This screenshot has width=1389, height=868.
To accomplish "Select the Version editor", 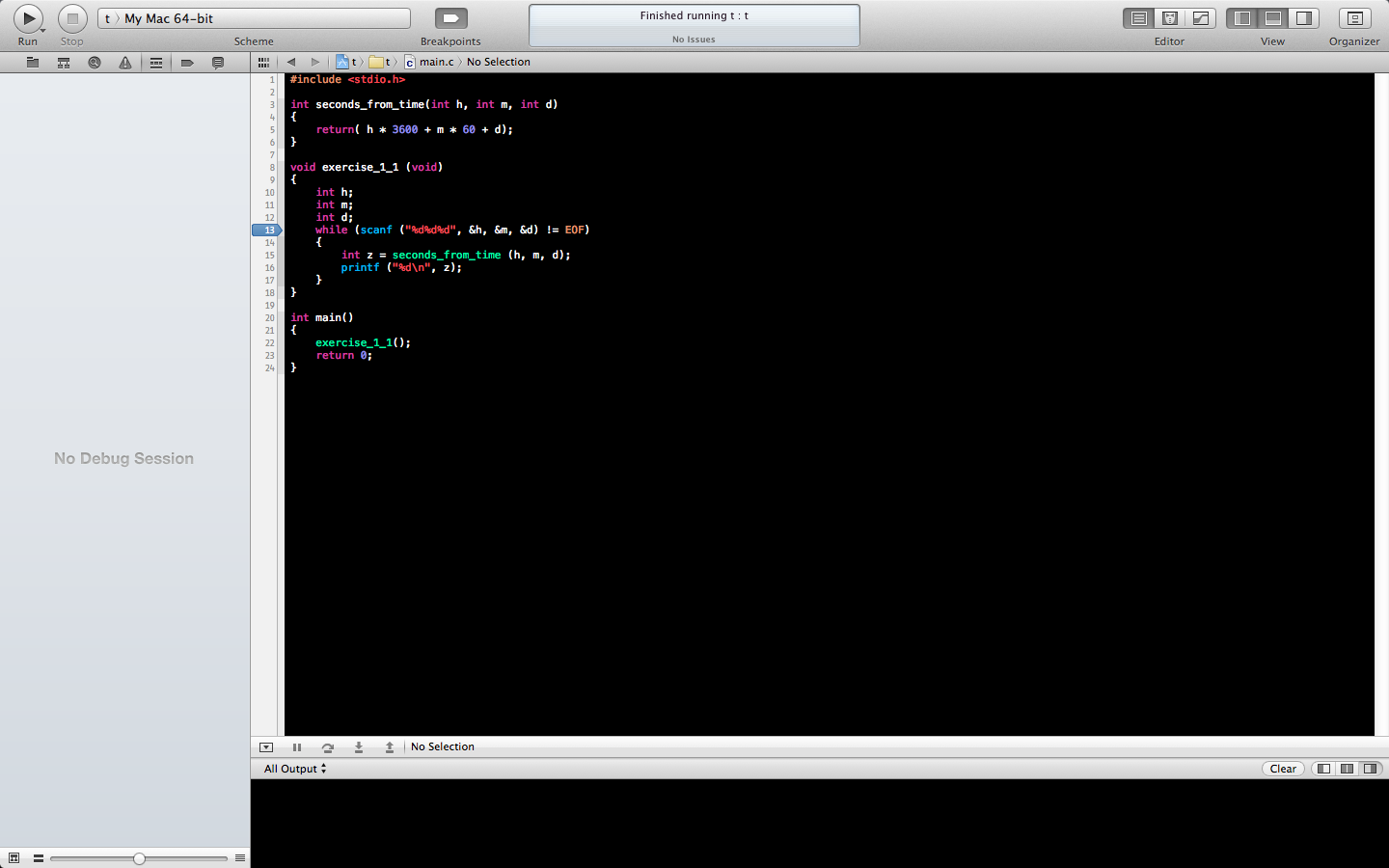I will point(1201,18).
